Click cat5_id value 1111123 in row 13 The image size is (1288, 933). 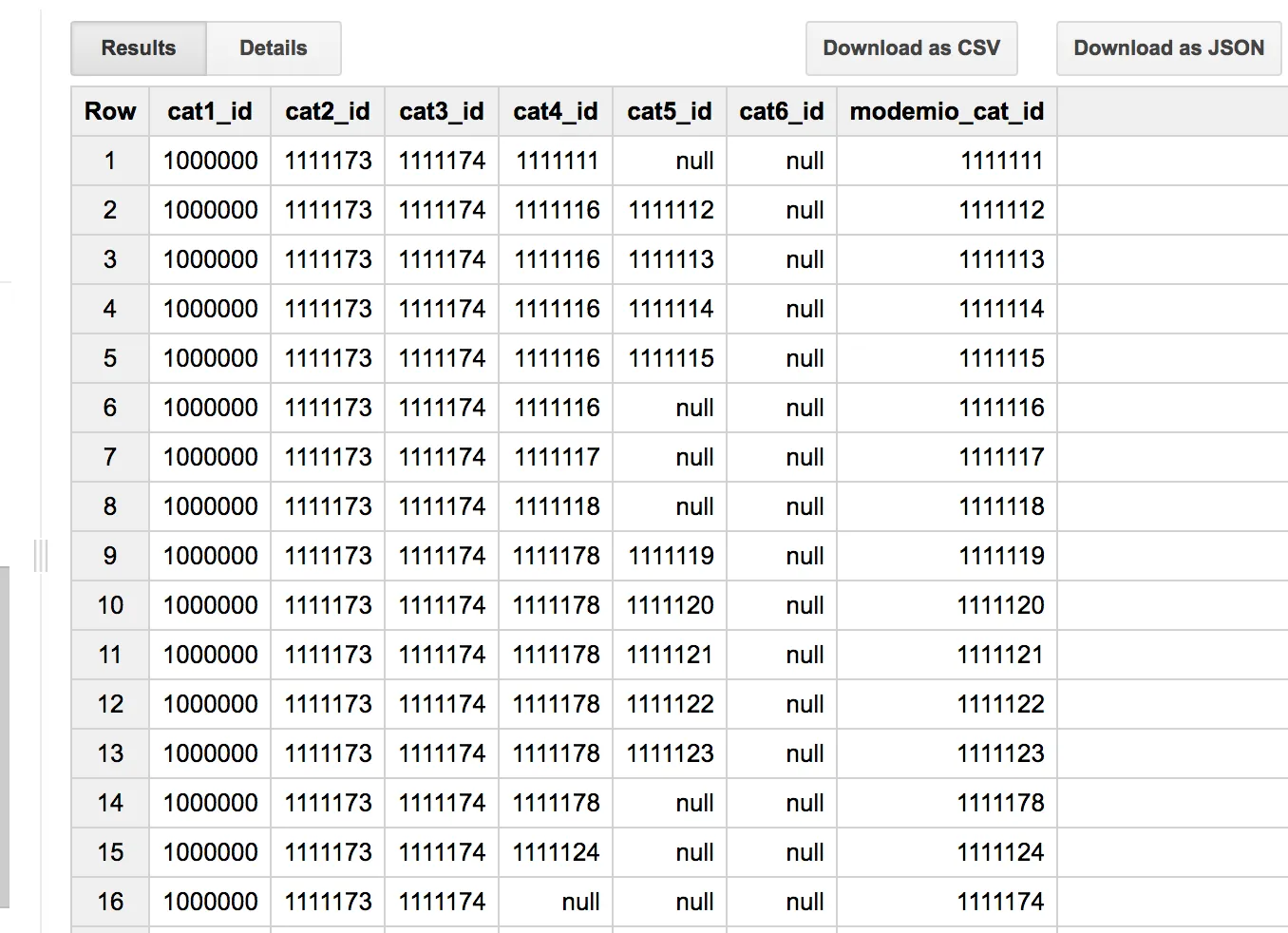pyautogui.click(x=670, y=753)
